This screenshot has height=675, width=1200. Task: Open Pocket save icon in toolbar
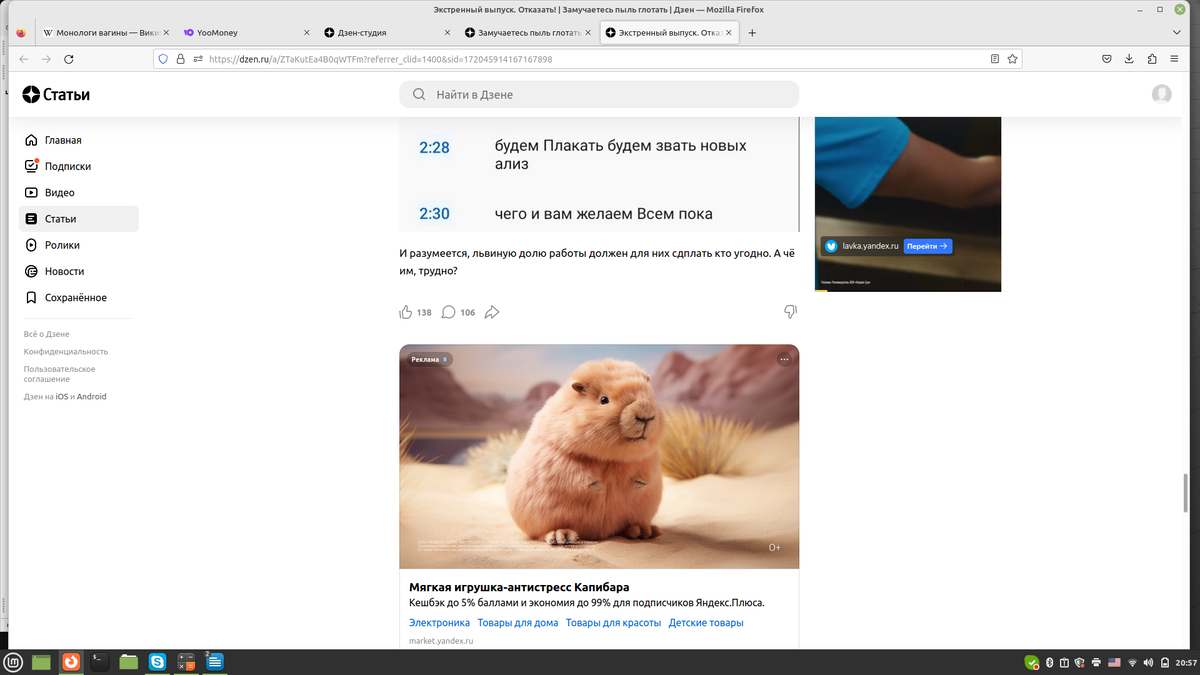click(x=1107, y=59)
